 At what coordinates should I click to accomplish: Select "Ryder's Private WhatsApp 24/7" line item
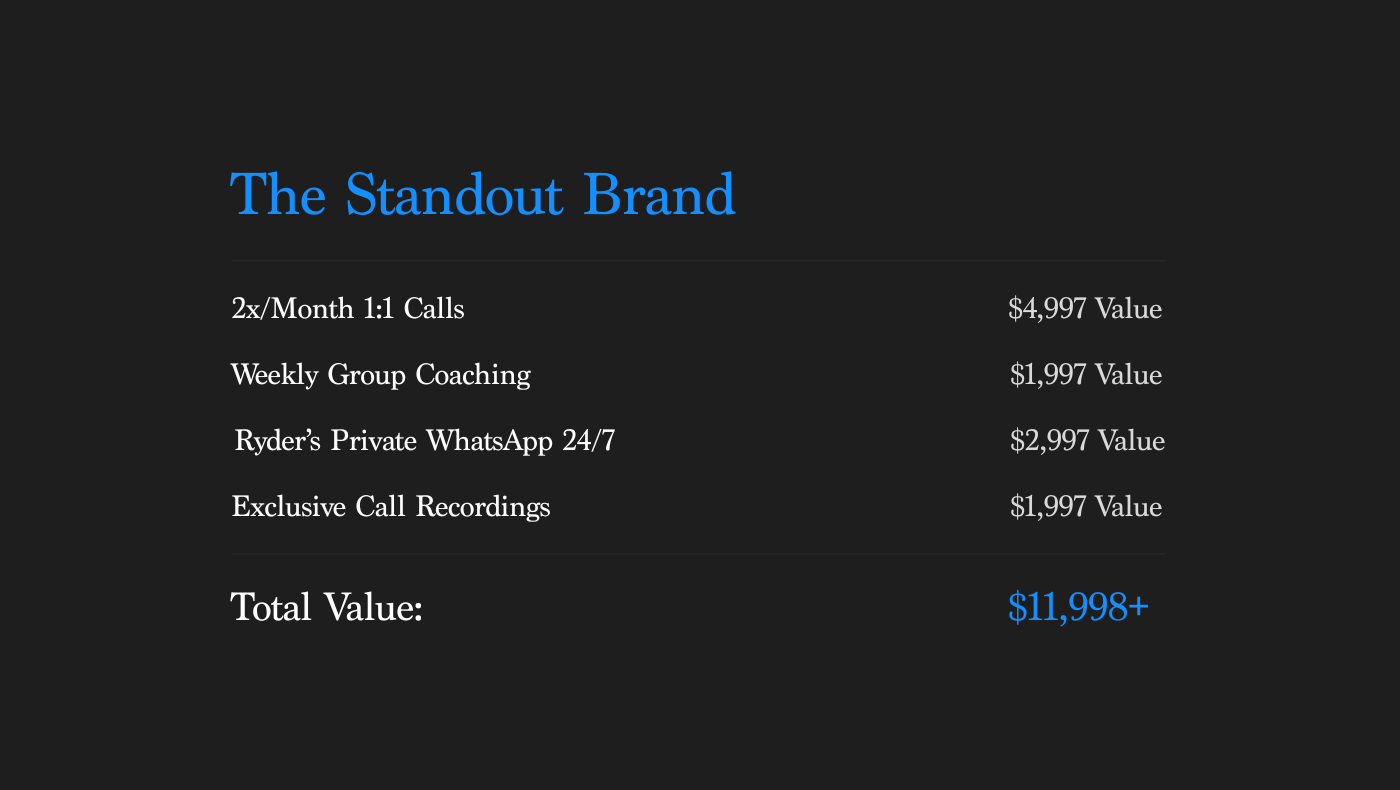[425, 441]
